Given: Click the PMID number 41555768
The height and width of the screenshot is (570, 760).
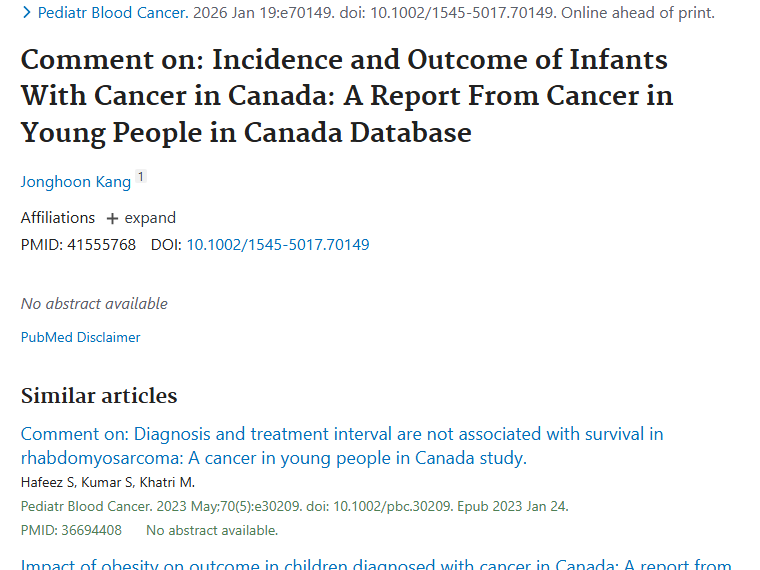Looking at the screenshot, I should click(x=102, y=244).
